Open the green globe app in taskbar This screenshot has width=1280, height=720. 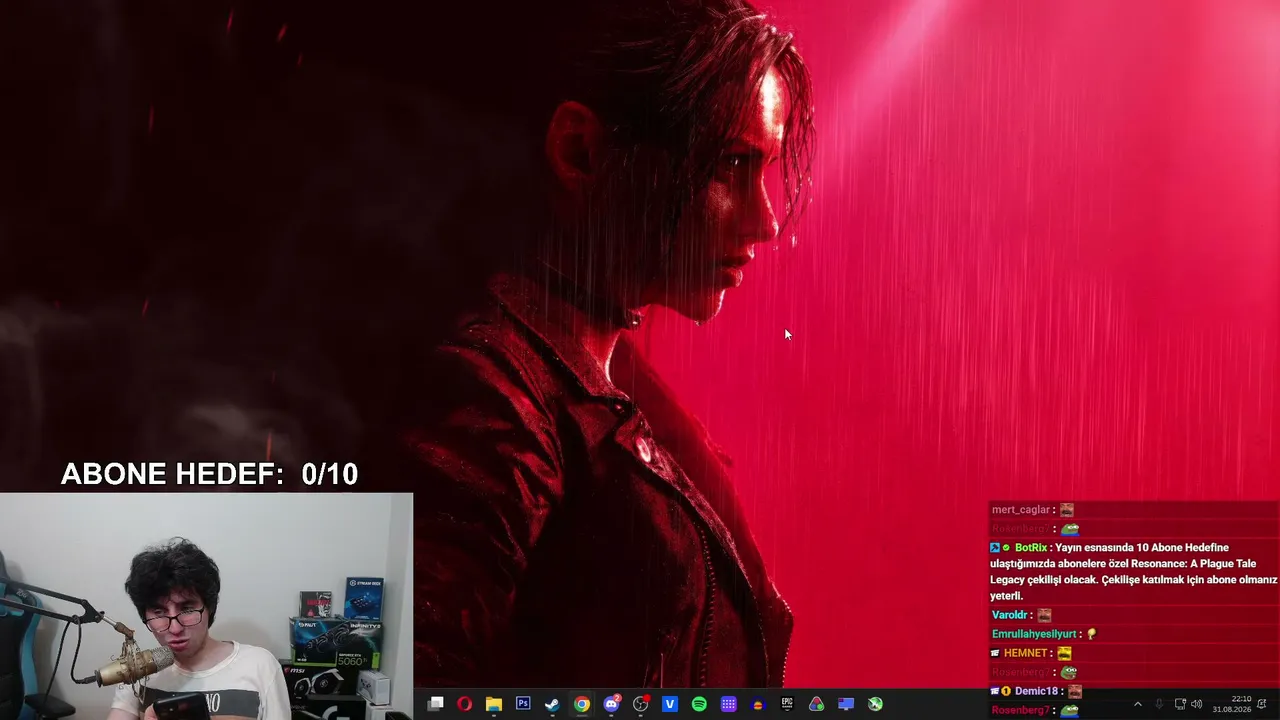tap(875, 704)
